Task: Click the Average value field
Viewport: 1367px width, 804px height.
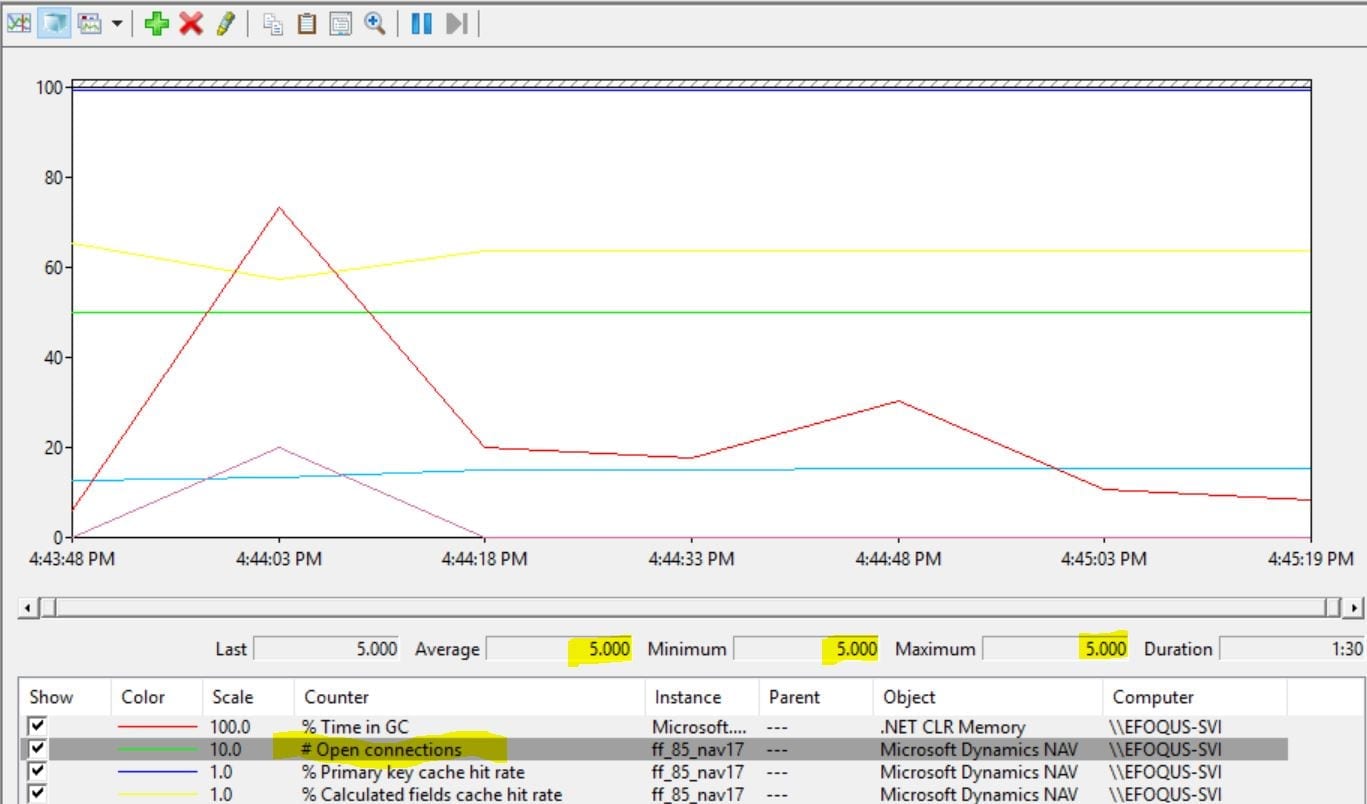Action: [559, 649]
